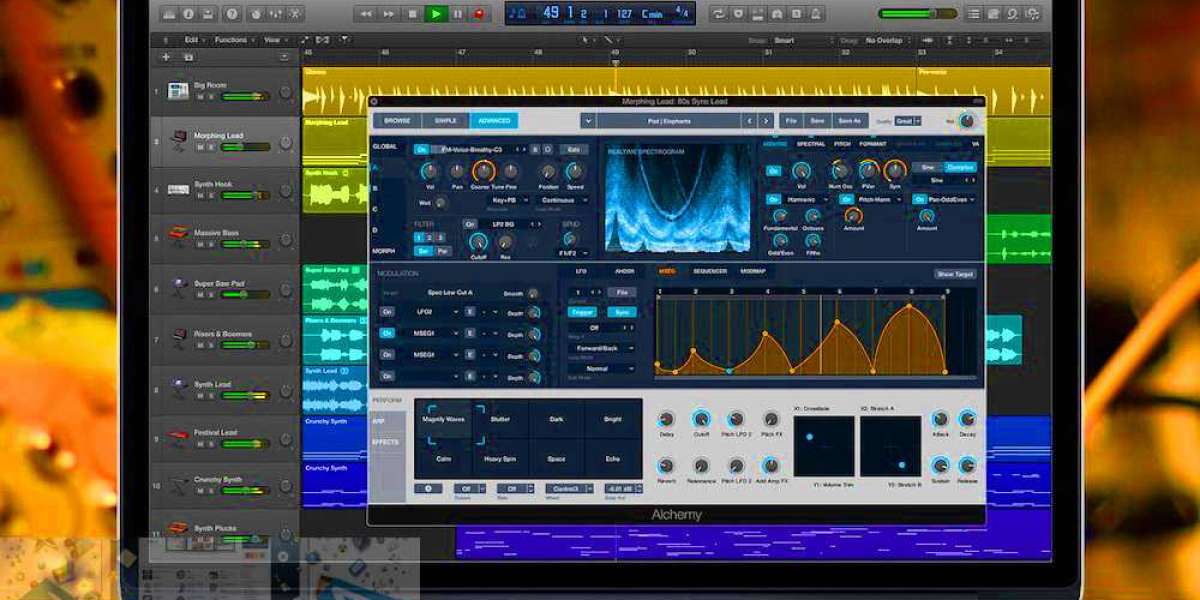Click the Attack knob in Perform section
The height and width of the screenshot is (600, 1200).
(x=940, y=419)
